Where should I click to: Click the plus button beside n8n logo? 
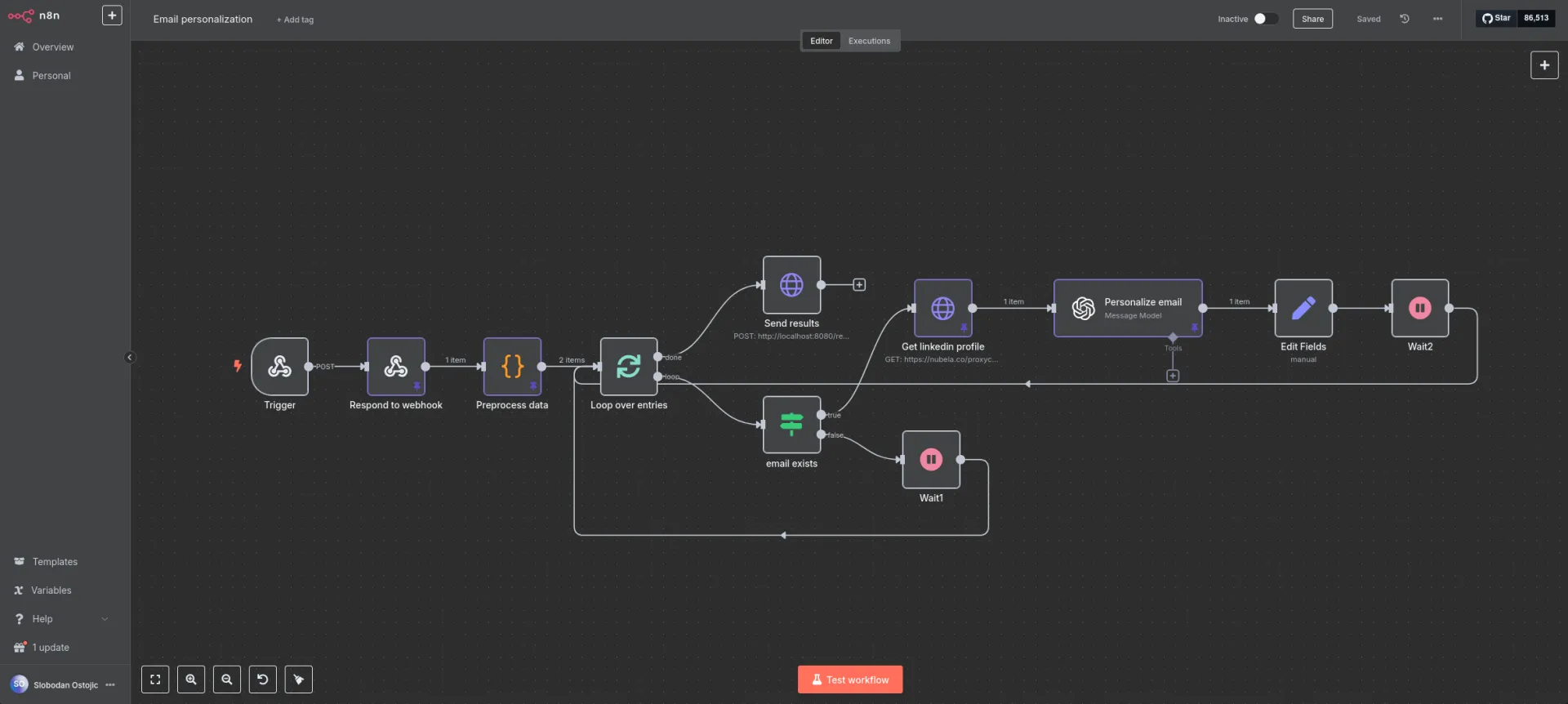pyautogui.click(x=112, y=16)
